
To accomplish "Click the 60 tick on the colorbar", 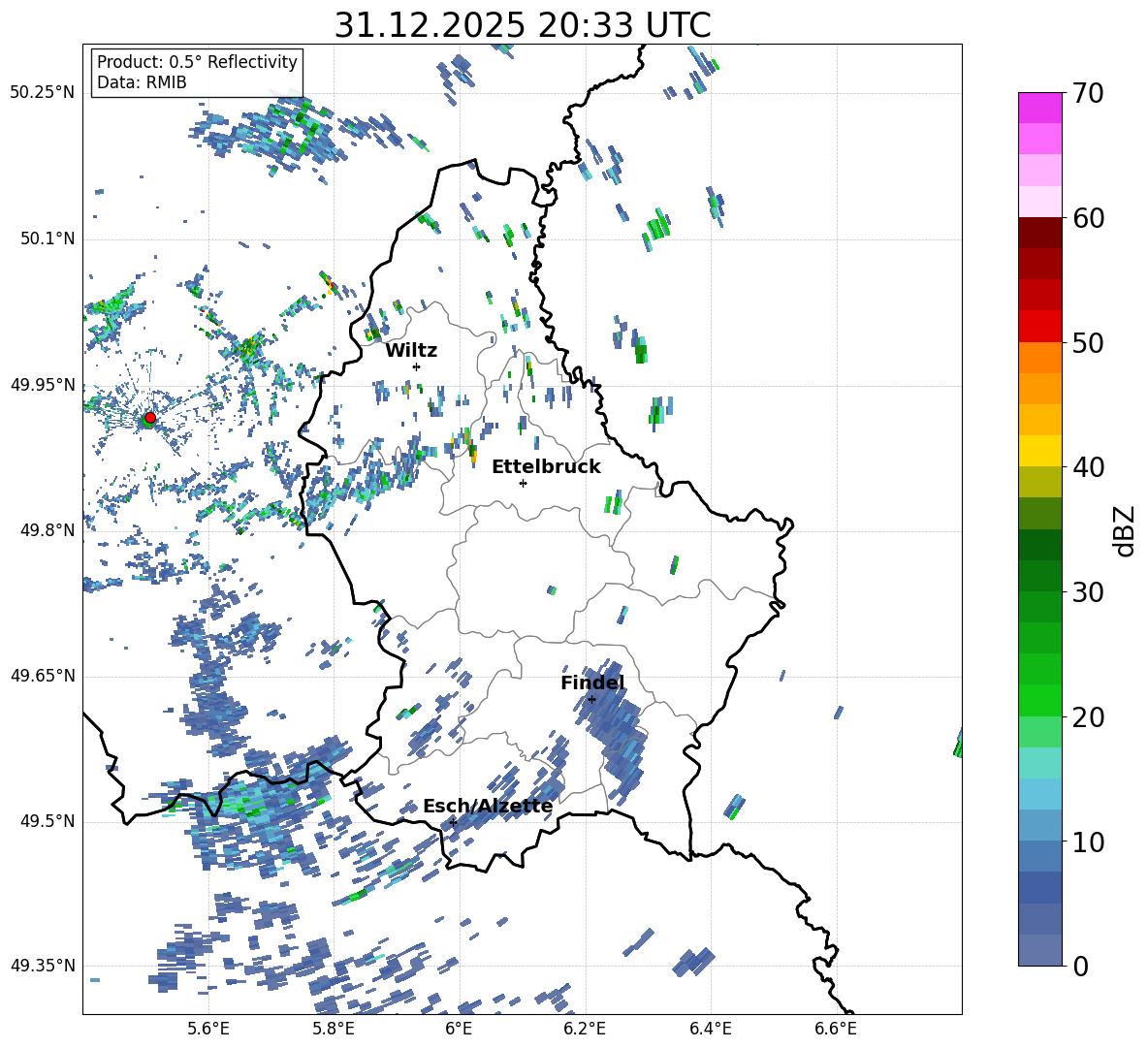I will click(x=1088, y=218).
